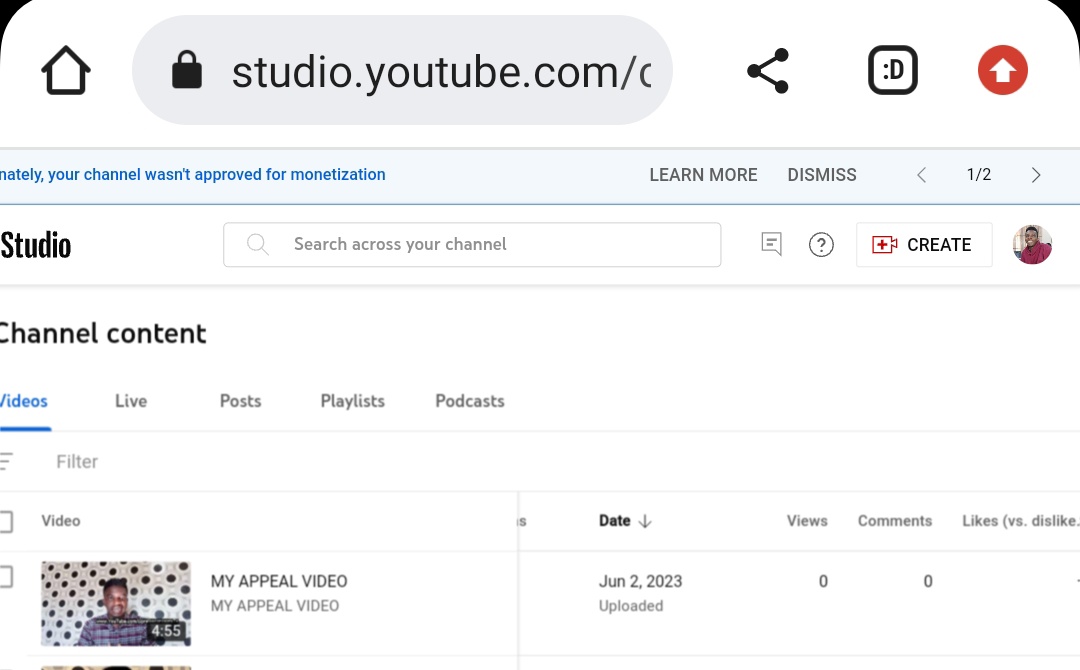Click the studio.youtube.com address bar
This screenshot has height=670, width=1080.
tap(402, 70)
